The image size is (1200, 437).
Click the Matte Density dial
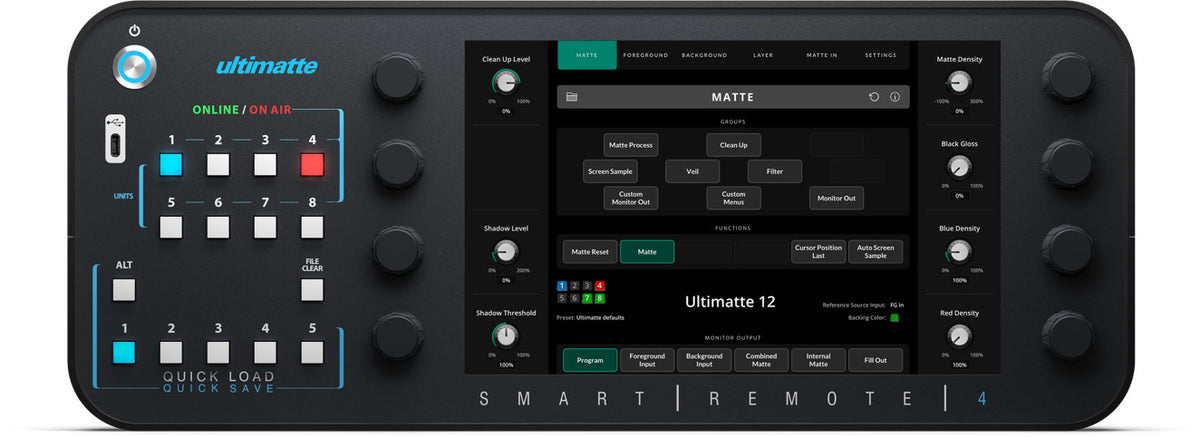959,82
